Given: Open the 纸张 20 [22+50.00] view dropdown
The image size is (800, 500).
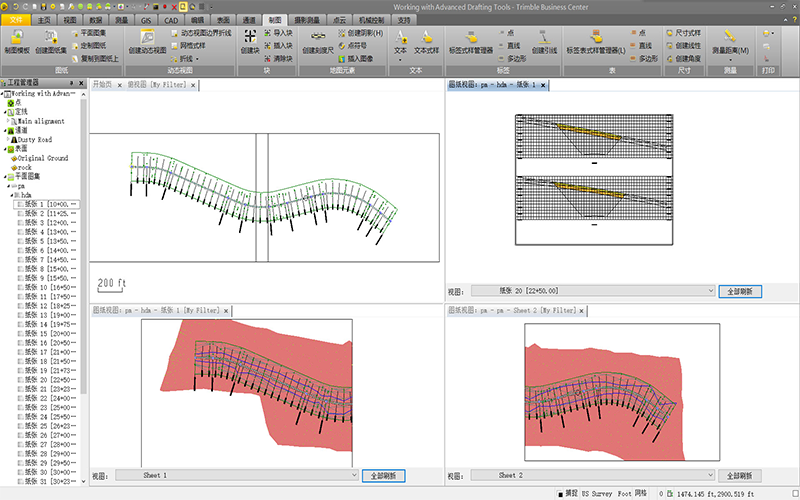Looking at the screenshot, I should [x=711, y=291].
